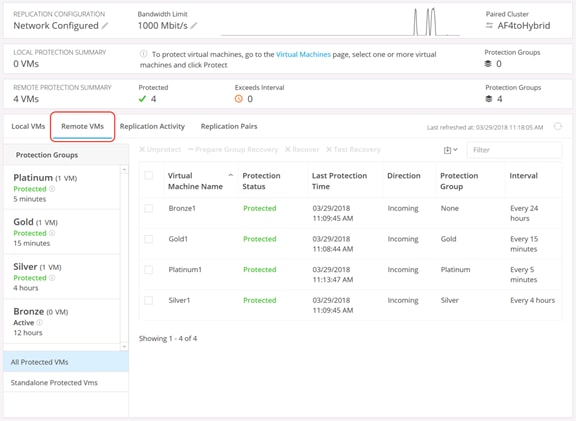Click into the Filter input field
Image resolution: width=576 pixels, height=421 pixels.
click(x=514, y=150)
